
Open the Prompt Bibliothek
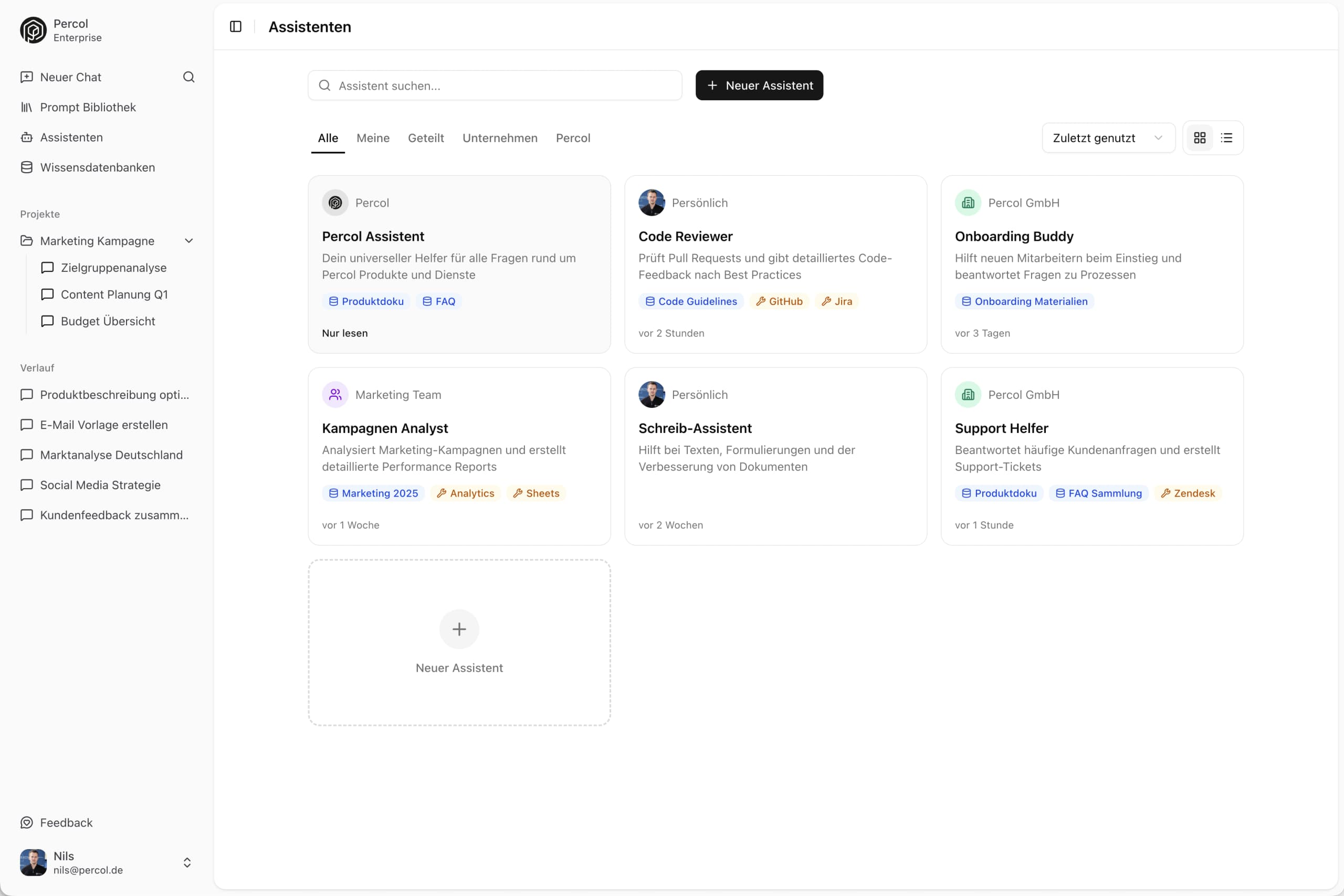coord(88,108)
